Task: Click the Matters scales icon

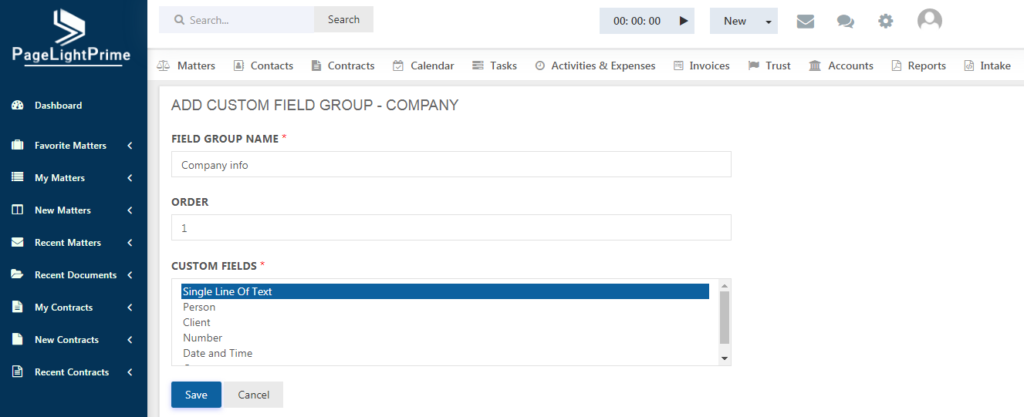Action: [x=163, y=66]
